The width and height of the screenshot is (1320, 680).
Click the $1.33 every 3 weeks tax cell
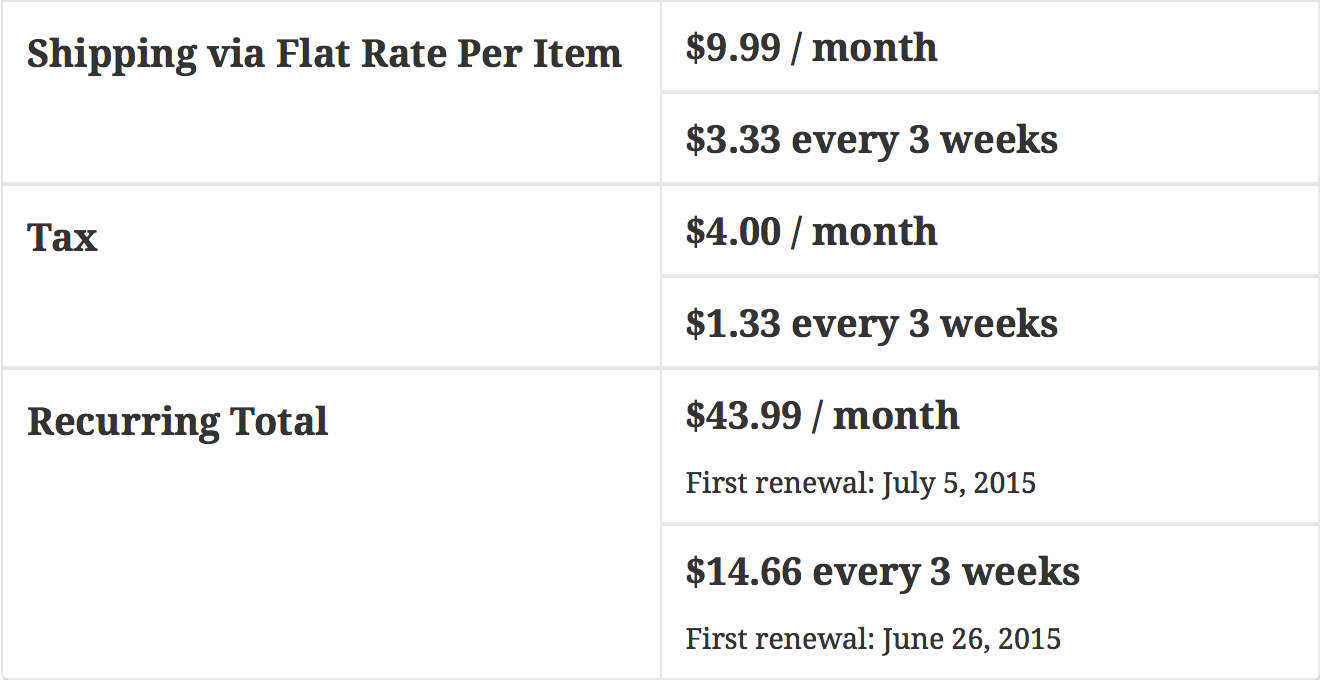pos(871,323)
